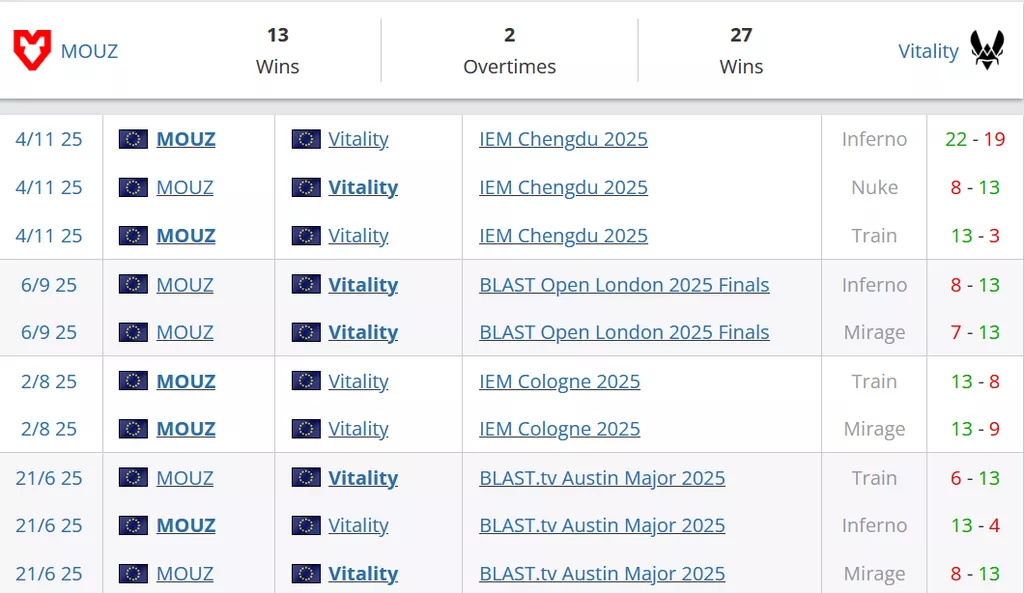1024x593 pixels.
Task: Open BLAST Open London 2025 Finals, Mirage row
Action: (x=624, y=332)
